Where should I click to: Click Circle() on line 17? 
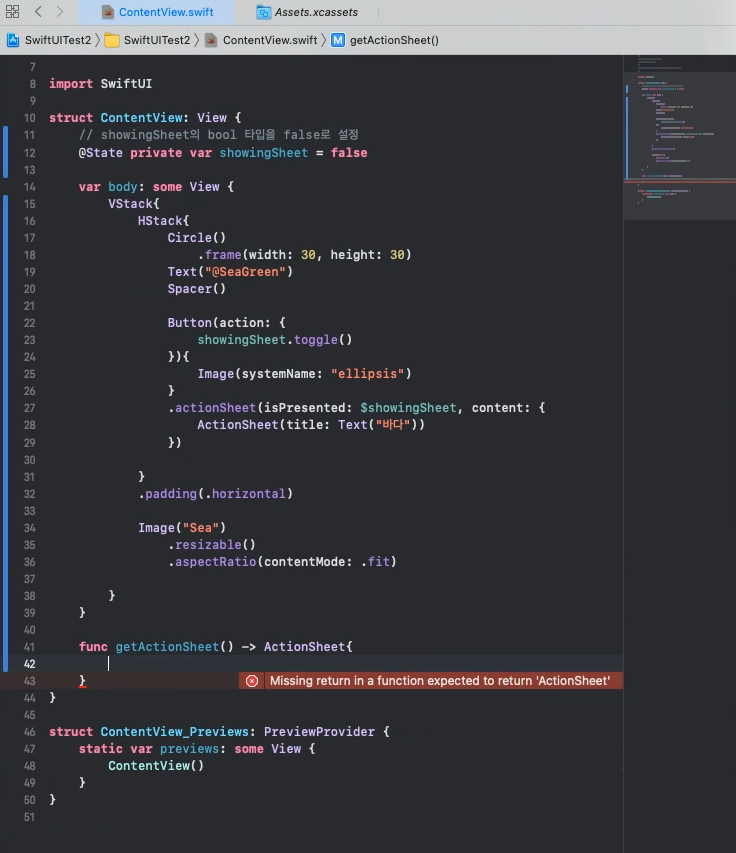[x=196, y=238]
